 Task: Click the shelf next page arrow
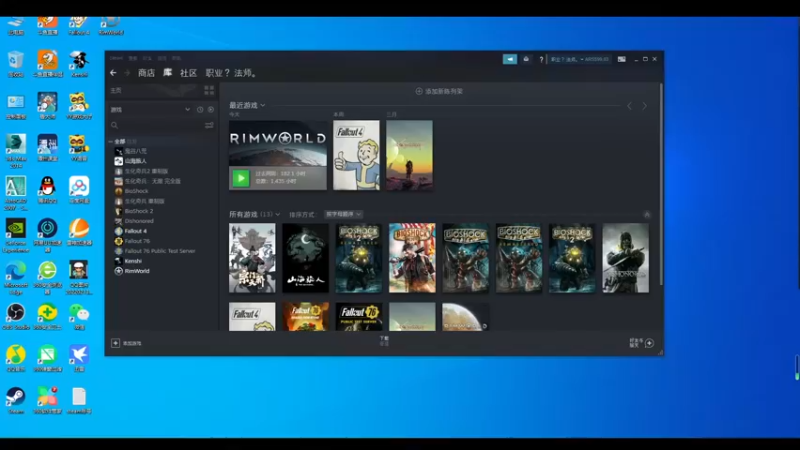(x=644, y=106)
